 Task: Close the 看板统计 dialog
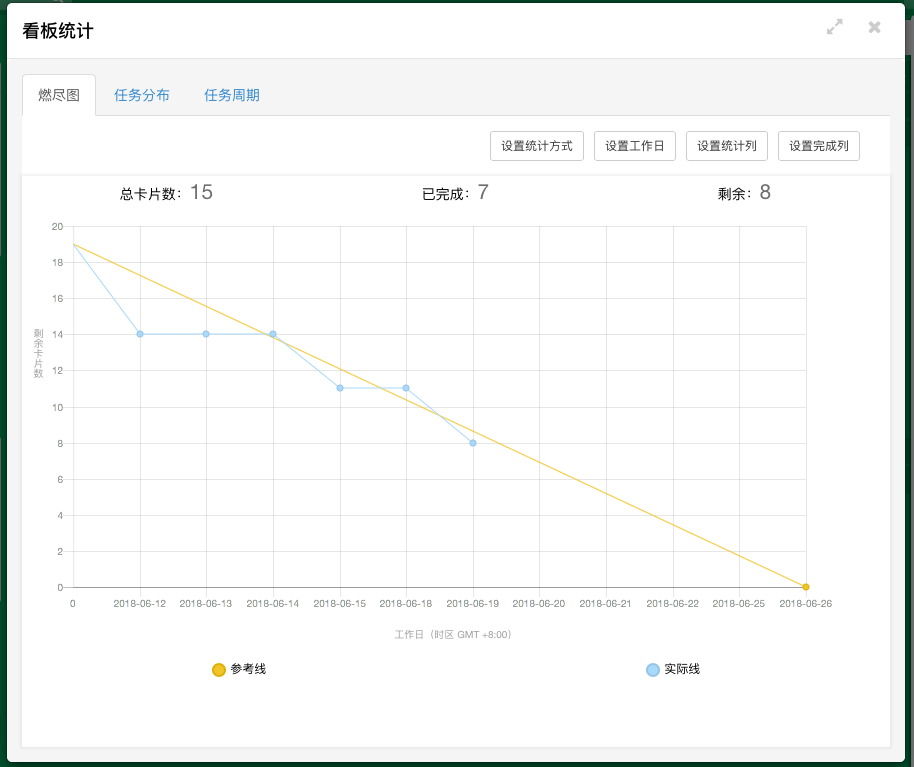coord(874,27)
